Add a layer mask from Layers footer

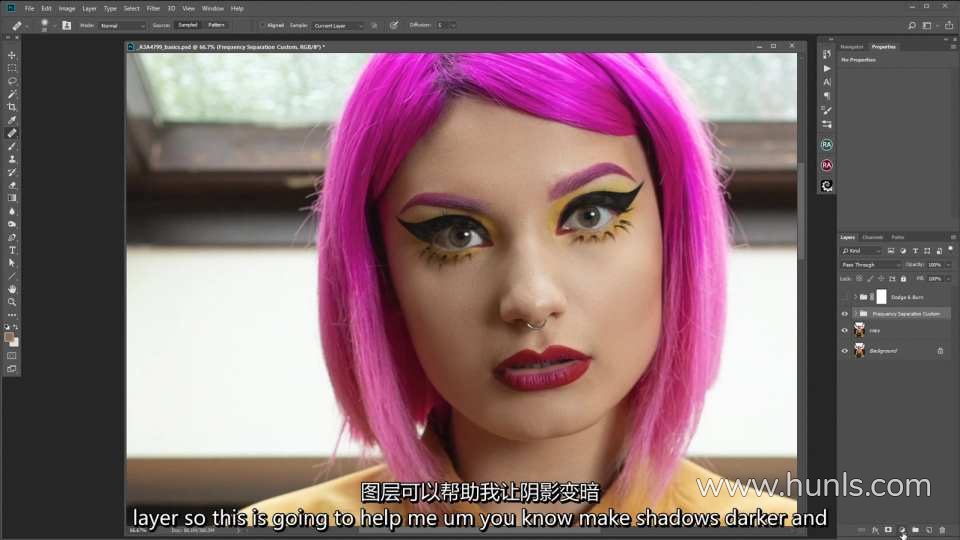coord(888,530)
